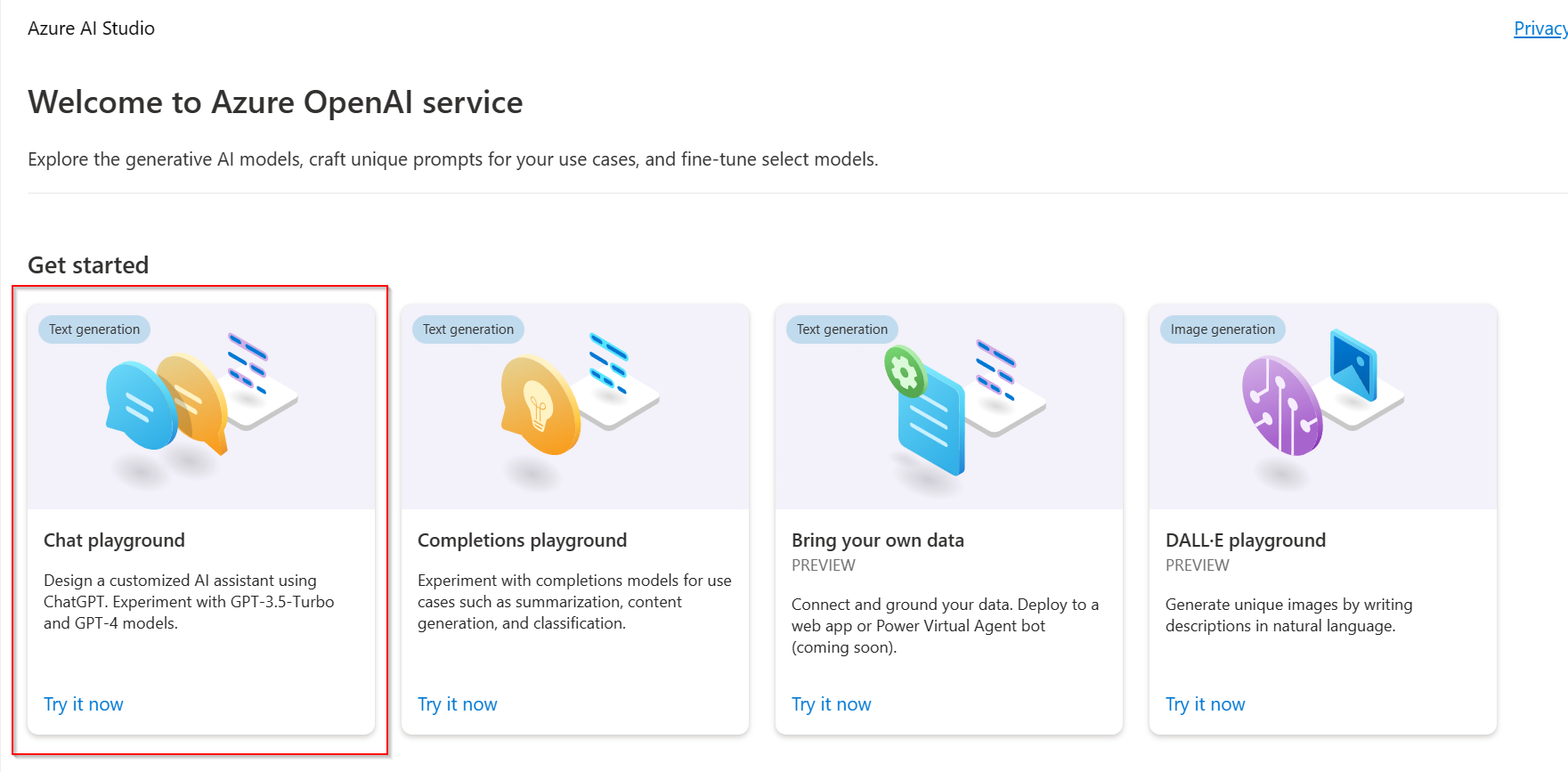
Task: Click the Image generation badge
Action: tap(1223, 329)
